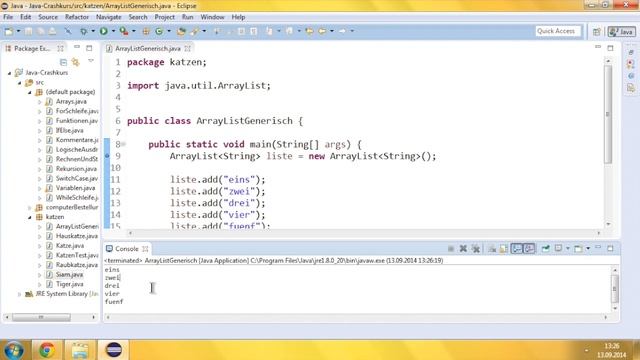
Task: Click the Quick Access search field
Action: tap(558, 31)
